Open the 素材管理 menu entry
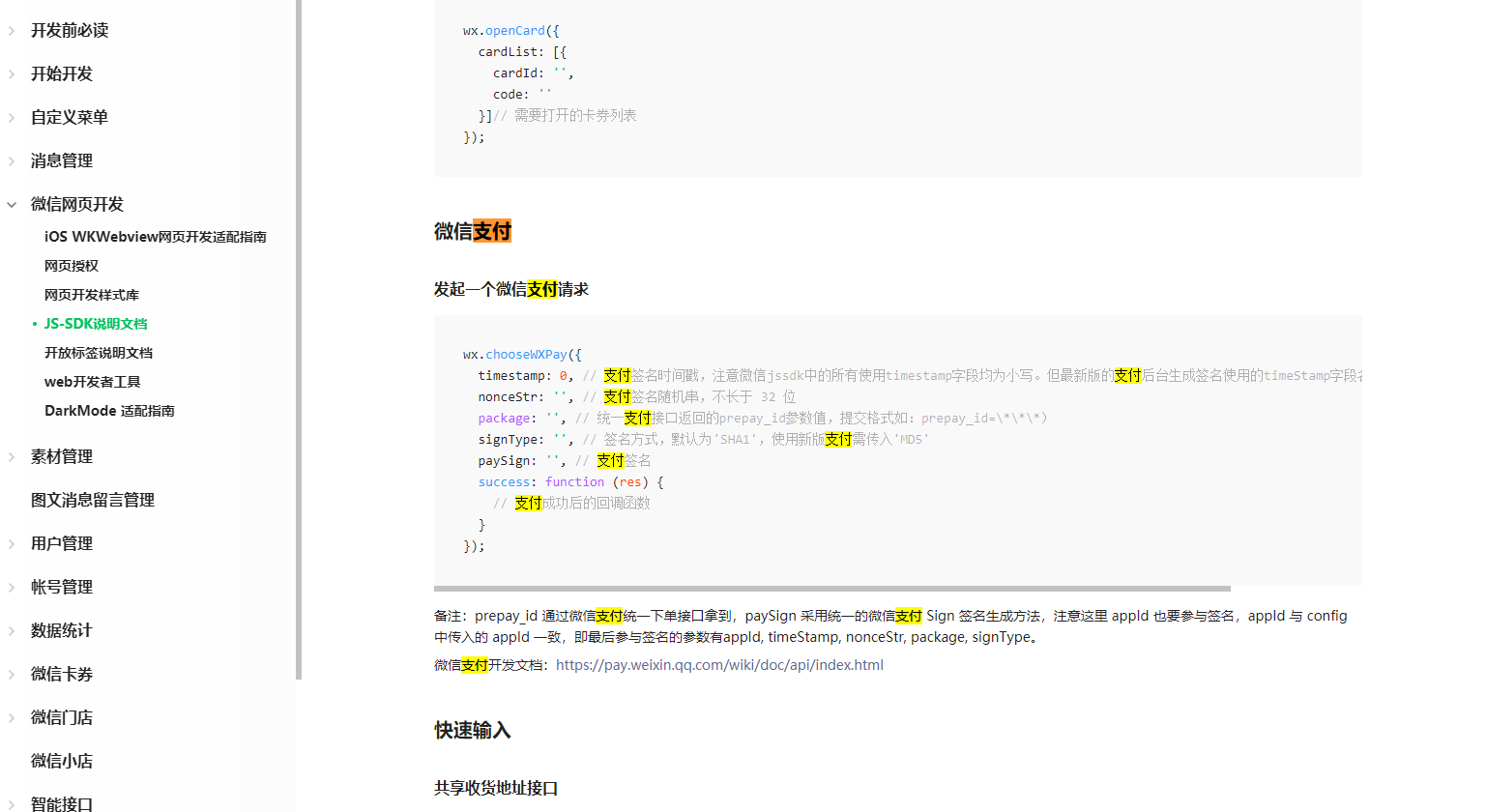This screenshot has height=812, width=1486. [x=62, y=456]
